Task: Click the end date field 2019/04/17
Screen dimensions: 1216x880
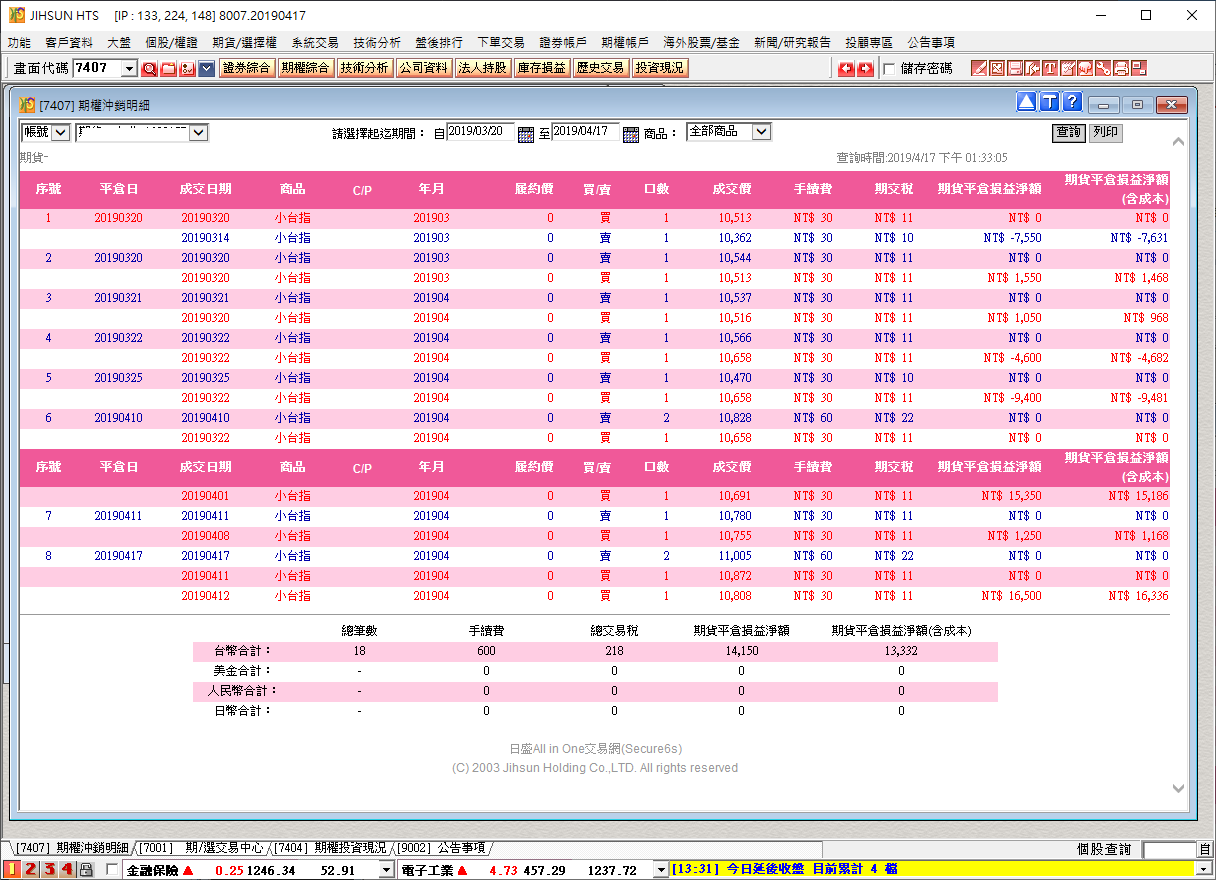Action: point(585,132)
